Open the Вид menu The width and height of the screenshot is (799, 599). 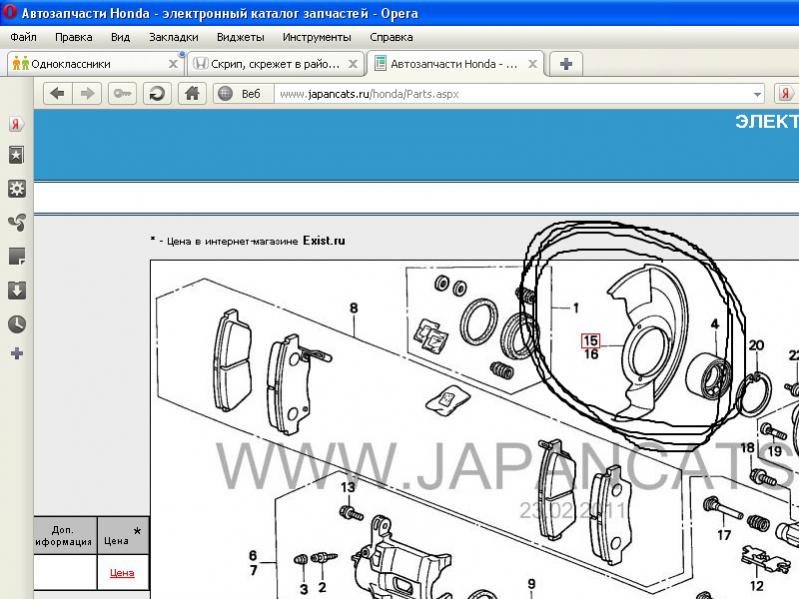point(120,37)
